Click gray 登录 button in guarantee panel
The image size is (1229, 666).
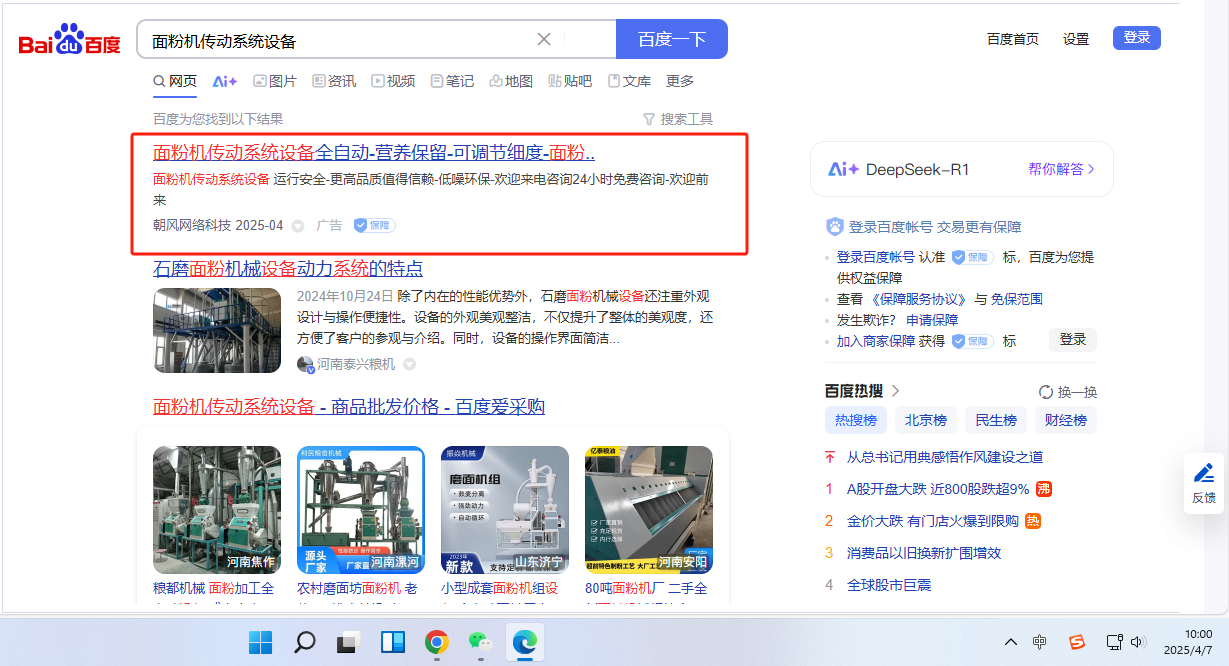[1073, 339]
